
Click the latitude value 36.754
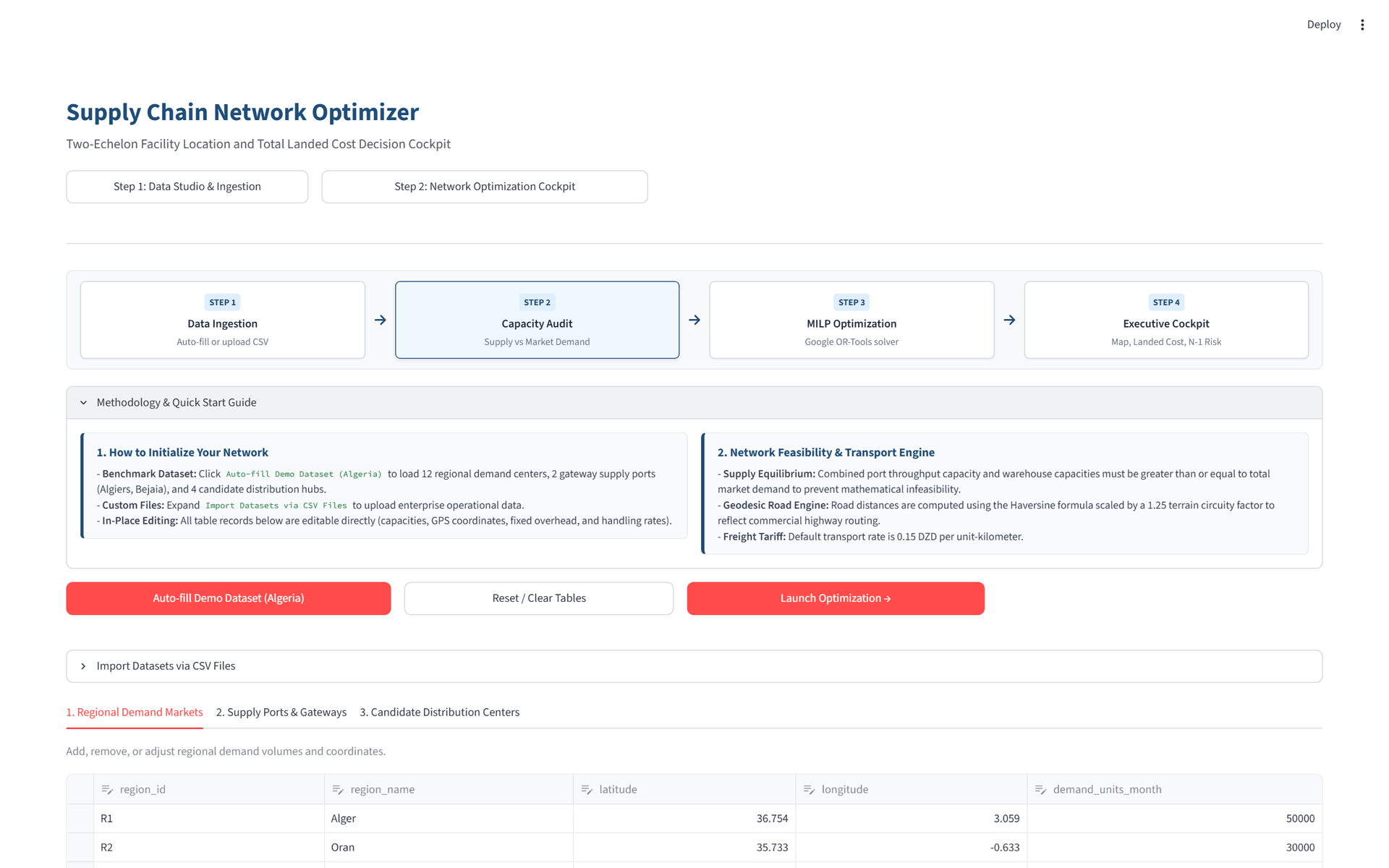(684, 819)
